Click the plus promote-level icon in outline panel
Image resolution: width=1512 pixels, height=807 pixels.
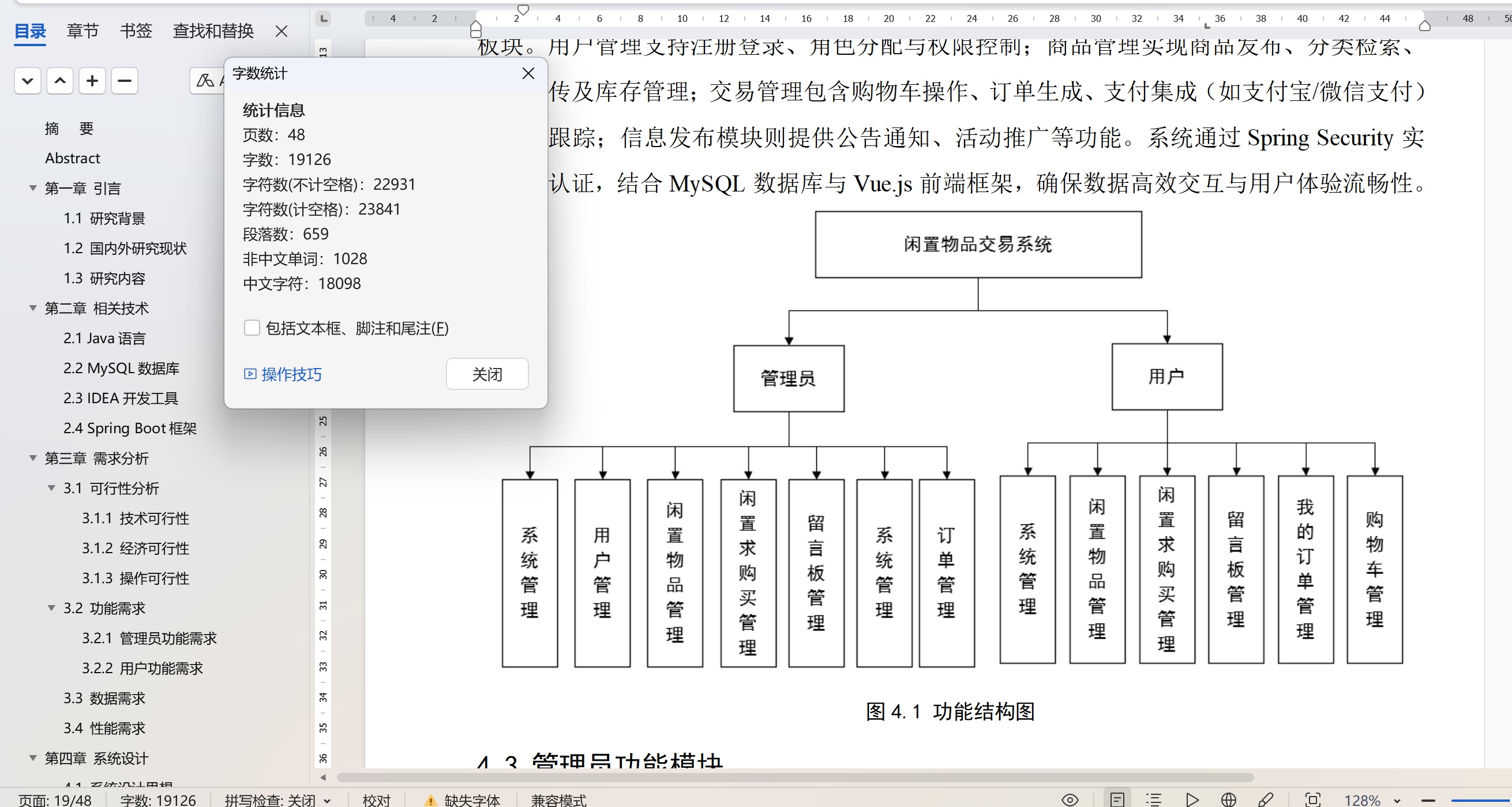[92, 80]
